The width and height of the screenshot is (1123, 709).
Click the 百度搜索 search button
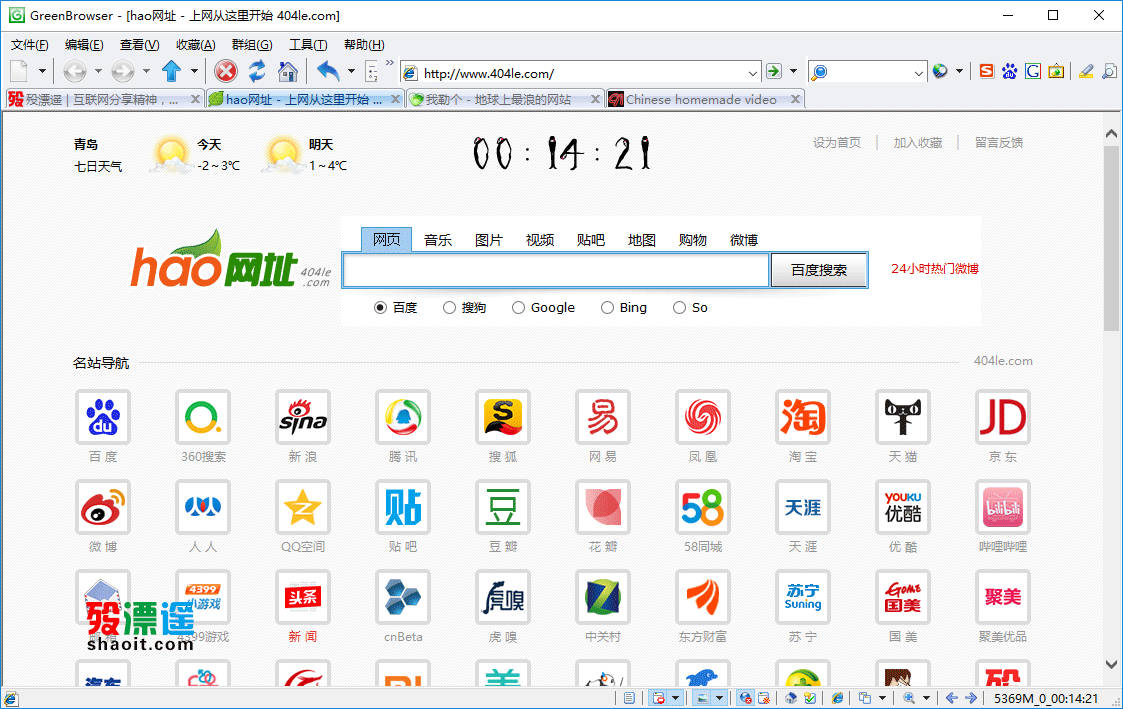(819, 270)
